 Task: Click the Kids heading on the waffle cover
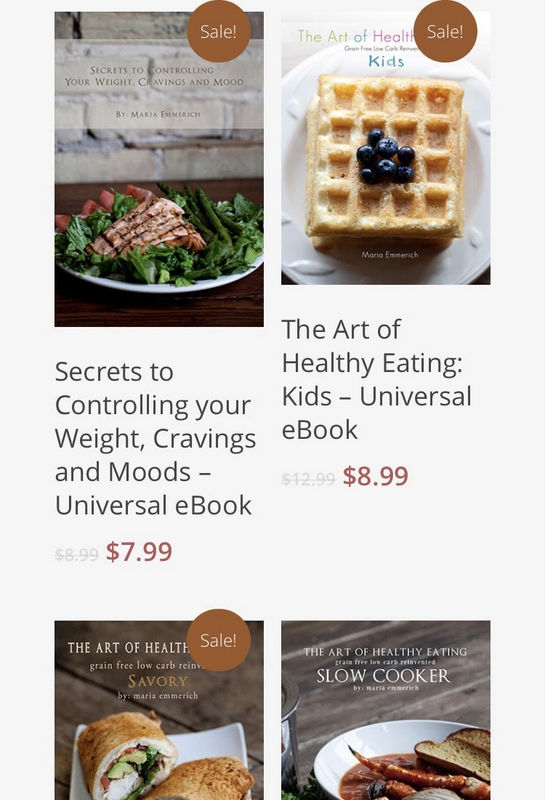point(386,62)
